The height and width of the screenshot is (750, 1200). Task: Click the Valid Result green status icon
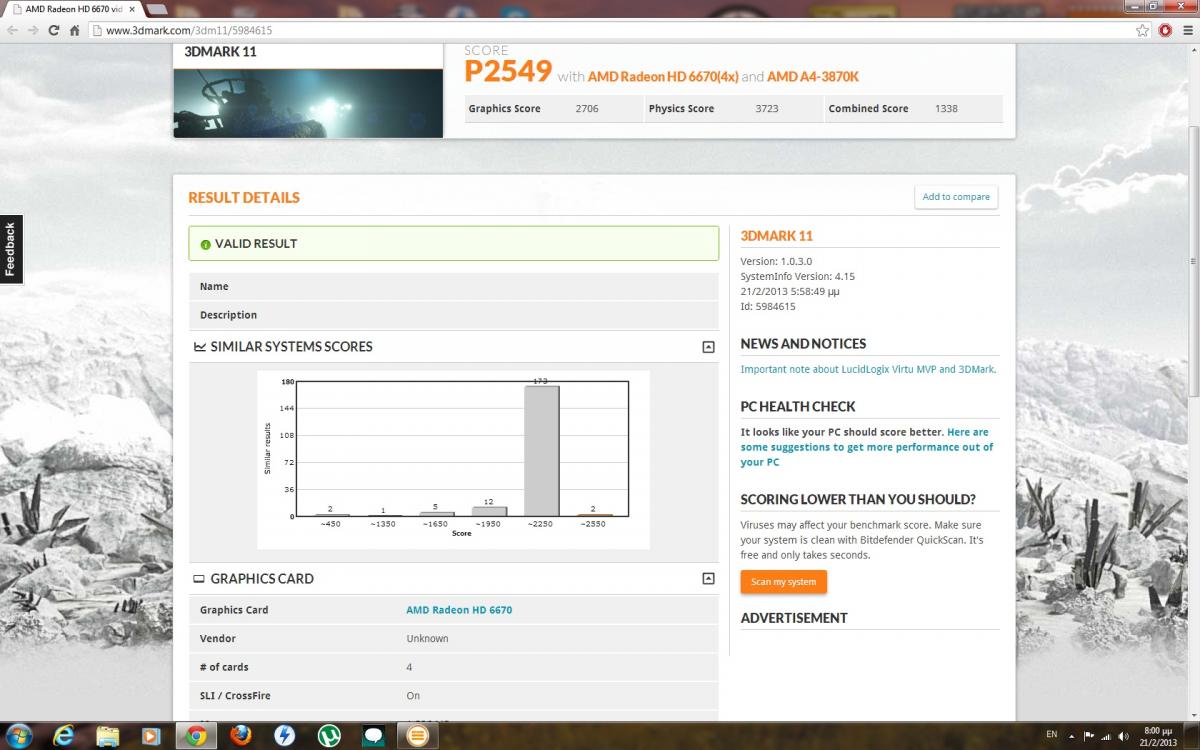[205, 244]
